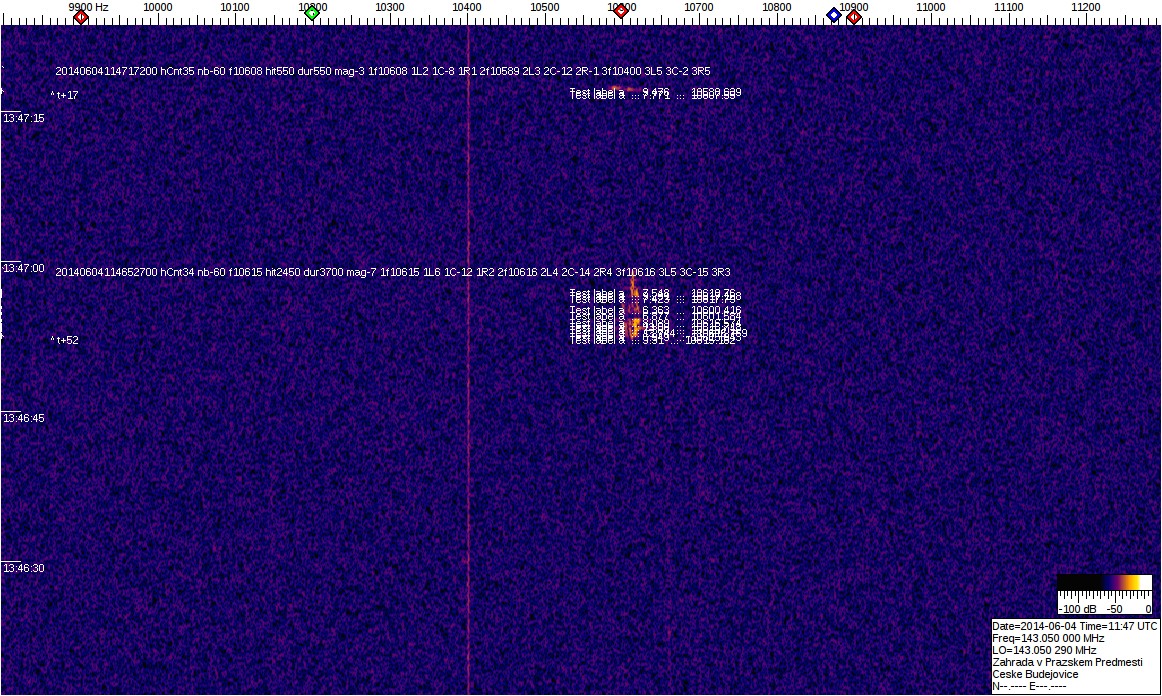Click the bright orange meteor echo trace
Screen dimensions: 1162x696
point(634,325)
